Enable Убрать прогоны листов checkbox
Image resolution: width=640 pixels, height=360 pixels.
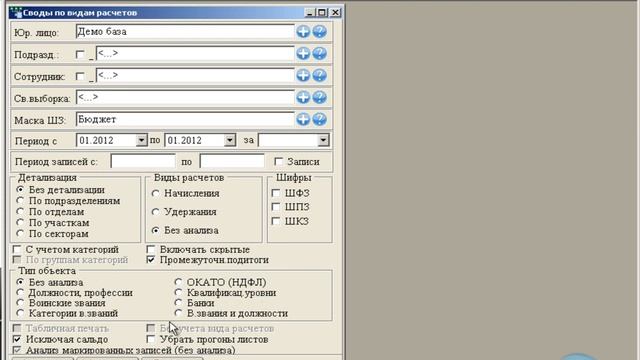tap(151, 339)
